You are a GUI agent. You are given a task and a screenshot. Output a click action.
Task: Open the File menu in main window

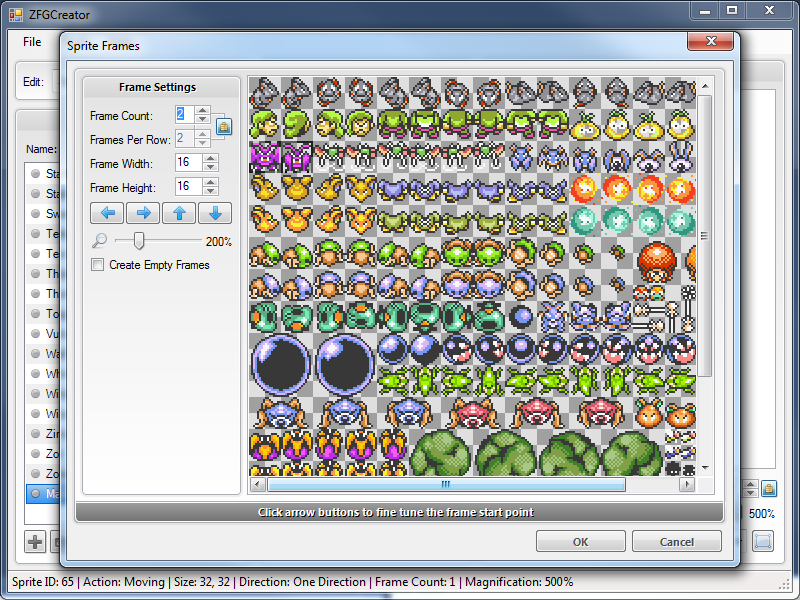[32, 42]
